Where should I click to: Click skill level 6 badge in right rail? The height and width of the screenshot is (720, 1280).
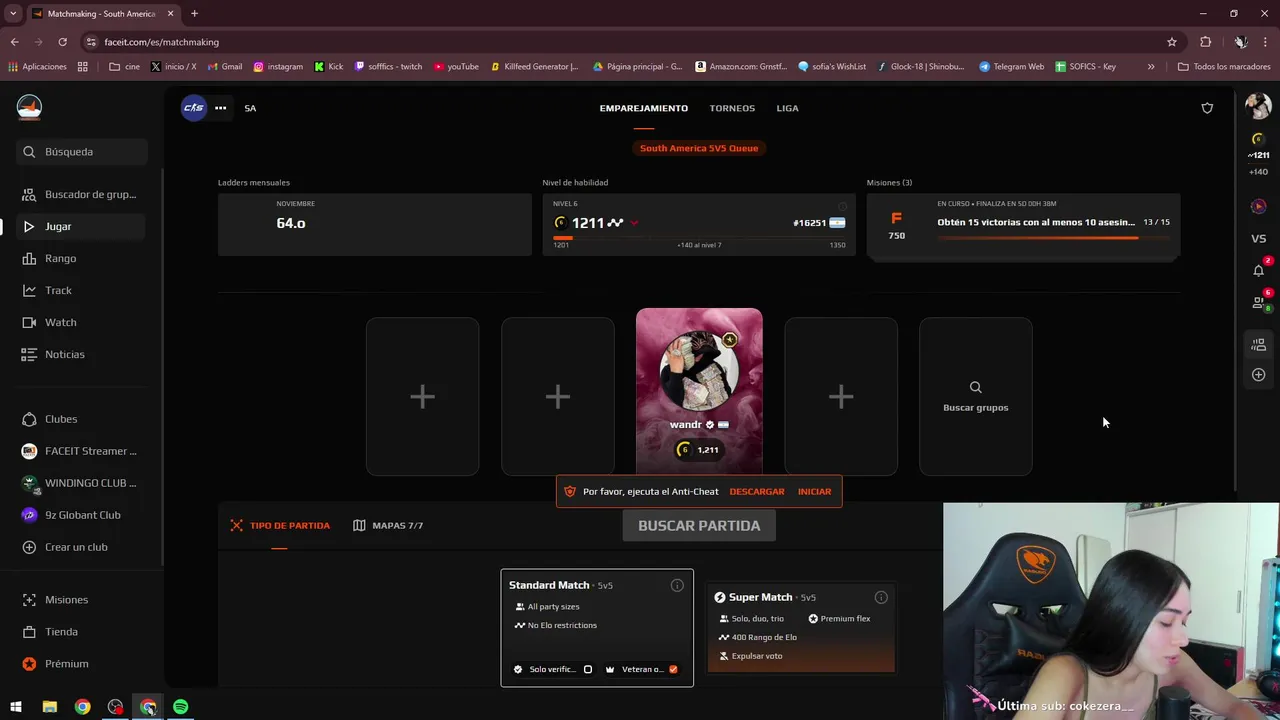(x=1258, y=139)
